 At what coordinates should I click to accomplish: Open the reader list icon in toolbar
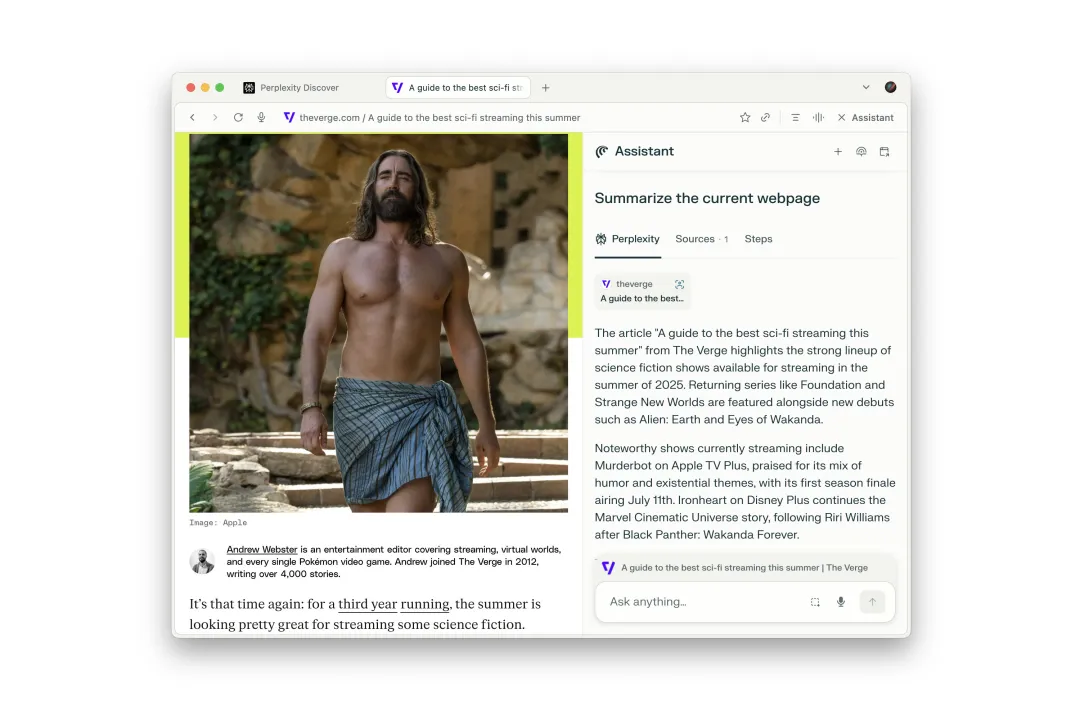(796, 118)
